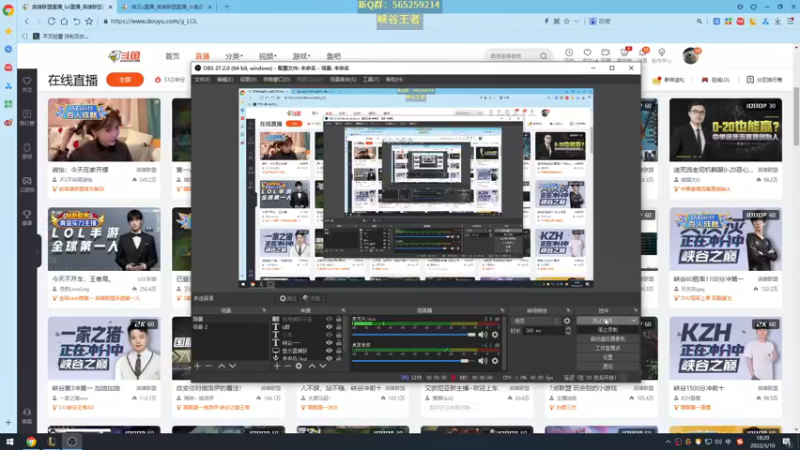Move scene down in Scenes list
This screenshot has width=800, height=450.
click(233, 366)
